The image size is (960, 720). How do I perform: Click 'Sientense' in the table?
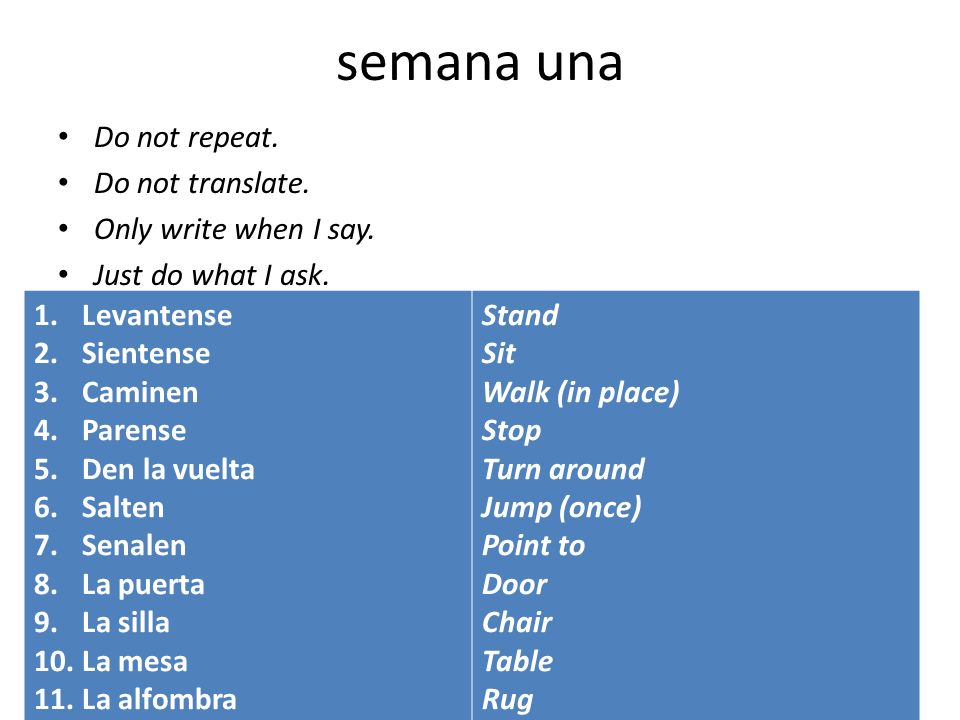point(146,354)
